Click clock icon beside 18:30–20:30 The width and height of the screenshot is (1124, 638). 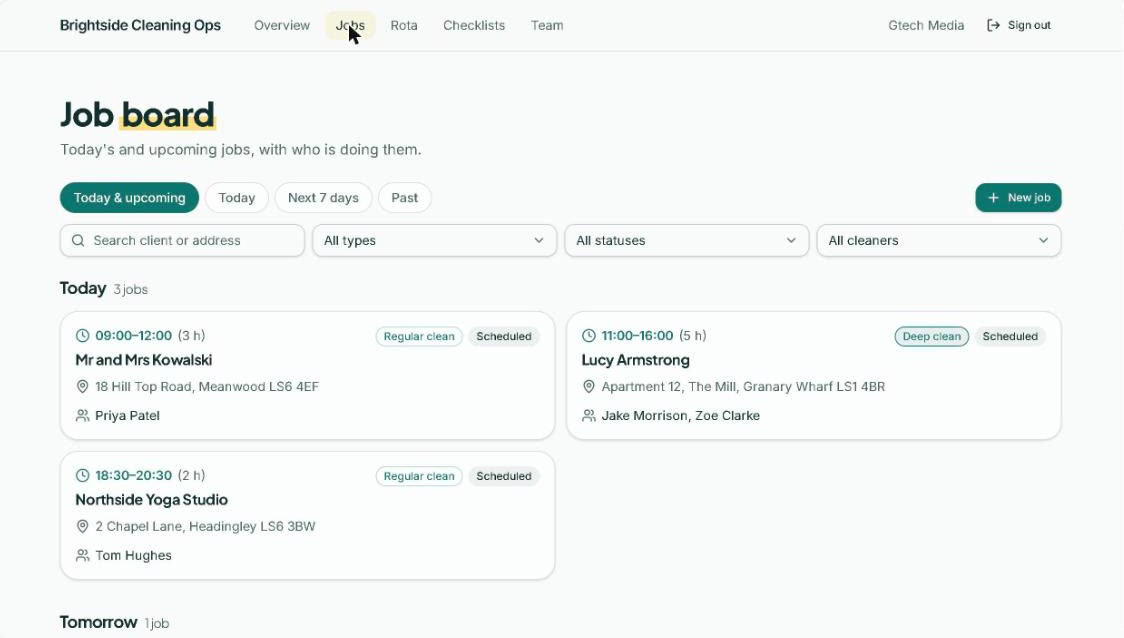click(82, 475)
